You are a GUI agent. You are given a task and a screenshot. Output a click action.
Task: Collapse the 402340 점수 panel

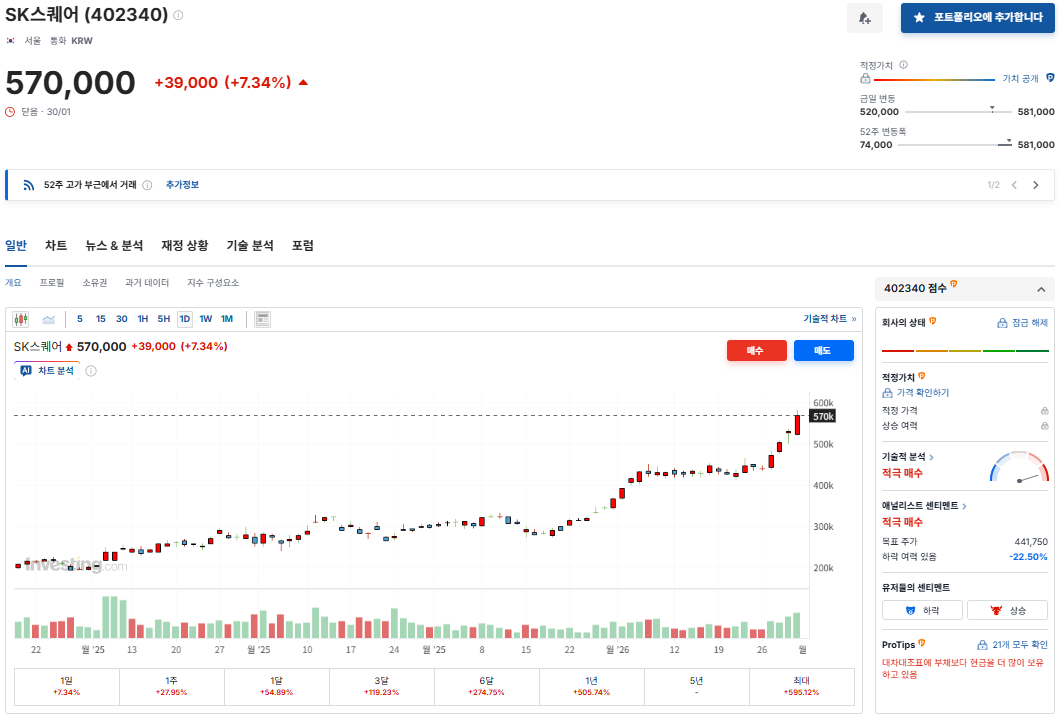(x=1041, y=289)
